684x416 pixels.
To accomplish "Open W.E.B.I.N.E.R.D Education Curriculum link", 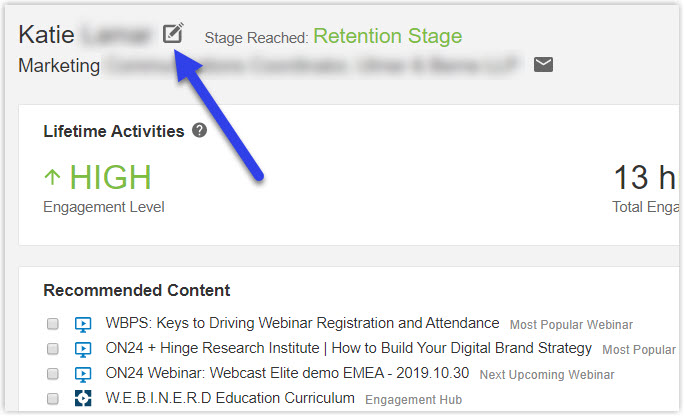I will (x=230, y=398).
